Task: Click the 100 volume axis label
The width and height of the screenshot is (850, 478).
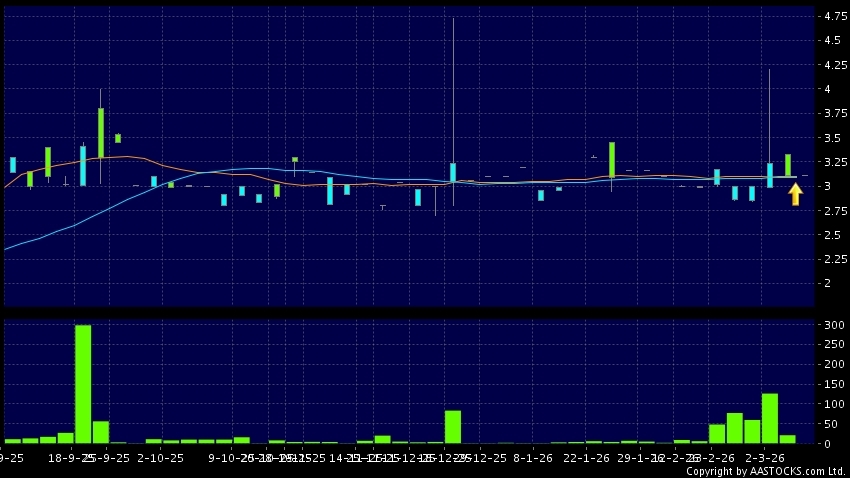Action: (830, 404)
